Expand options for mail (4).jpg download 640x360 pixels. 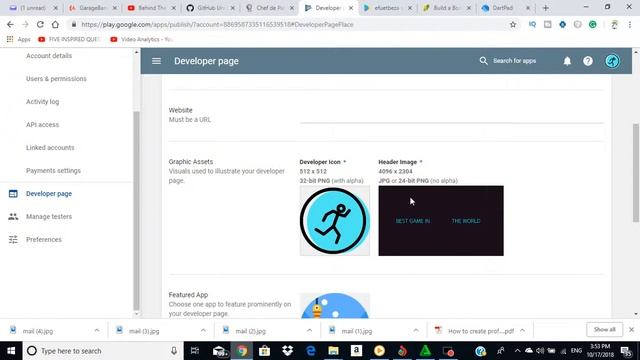[97, 330]
